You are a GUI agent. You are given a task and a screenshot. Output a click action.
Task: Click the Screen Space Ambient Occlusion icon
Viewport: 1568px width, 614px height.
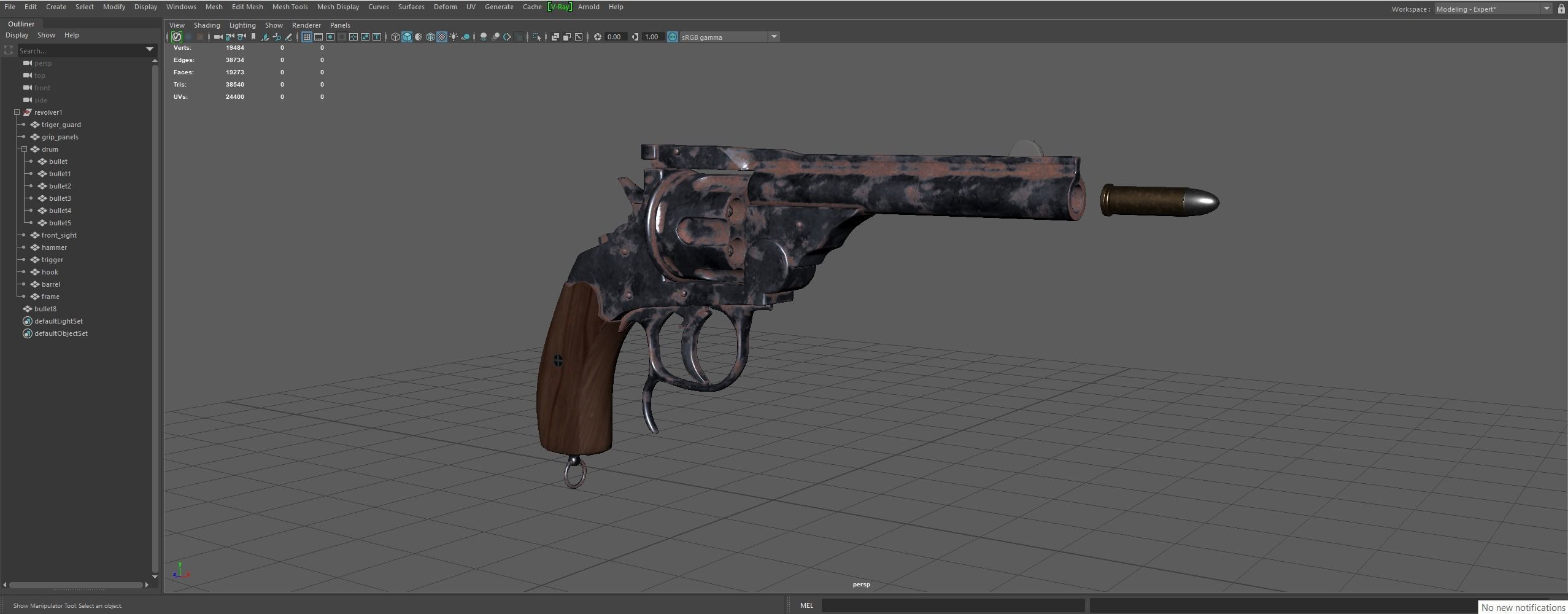[x=483, y=37]
